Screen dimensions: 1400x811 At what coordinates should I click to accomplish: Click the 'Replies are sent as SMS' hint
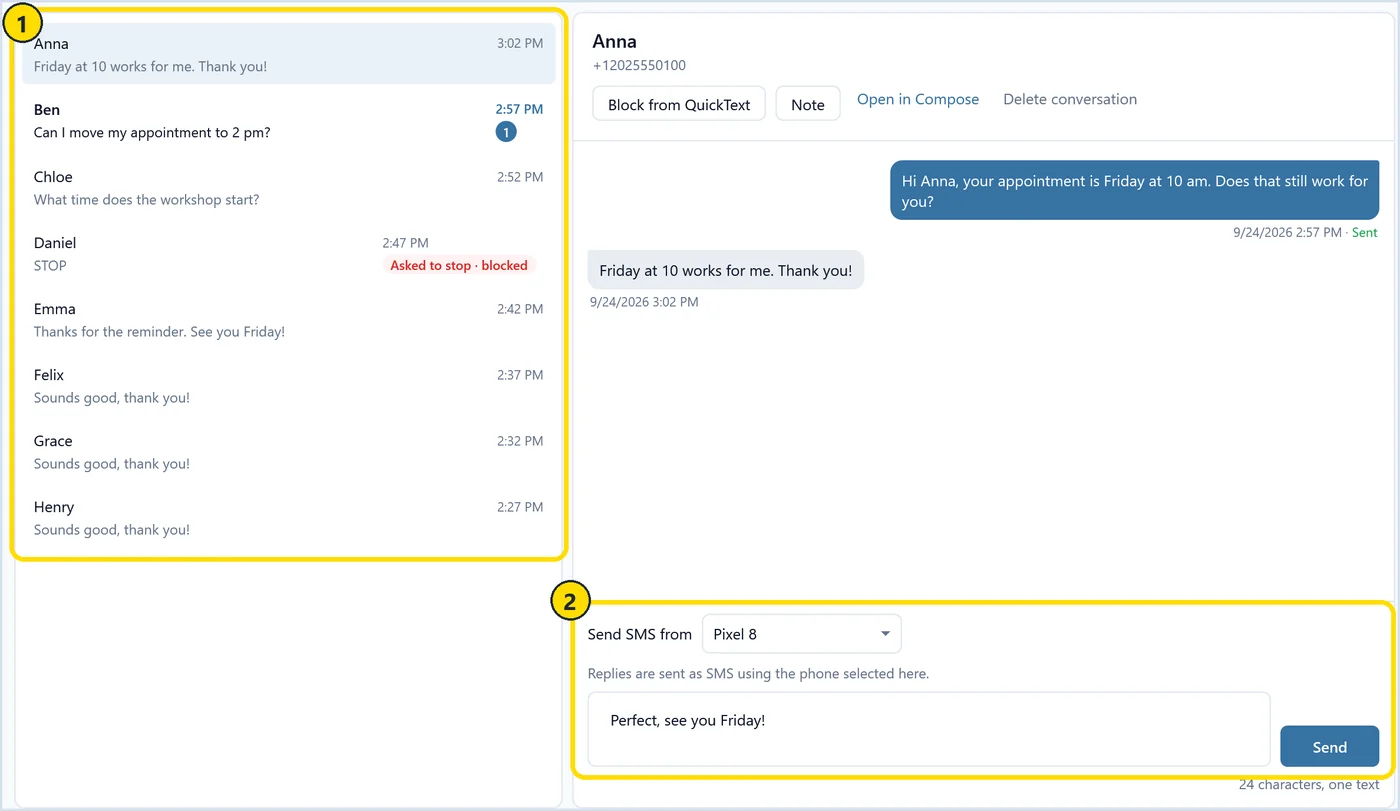point(758,673)
